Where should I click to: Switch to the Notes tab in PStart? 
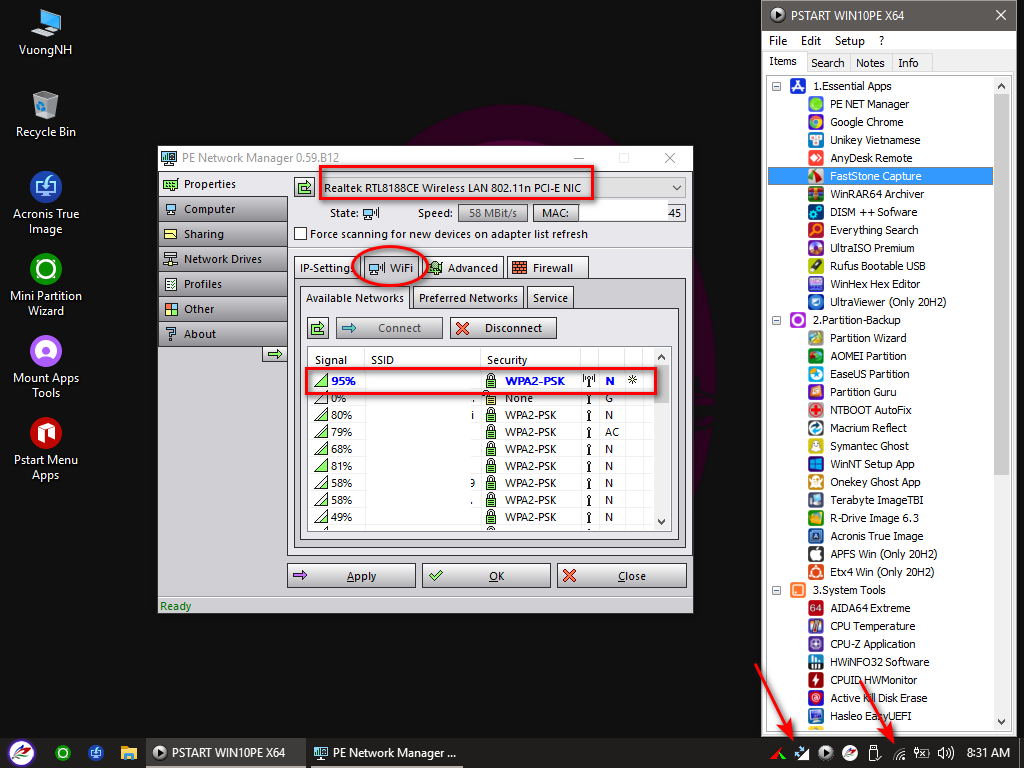tap(870, 63)
